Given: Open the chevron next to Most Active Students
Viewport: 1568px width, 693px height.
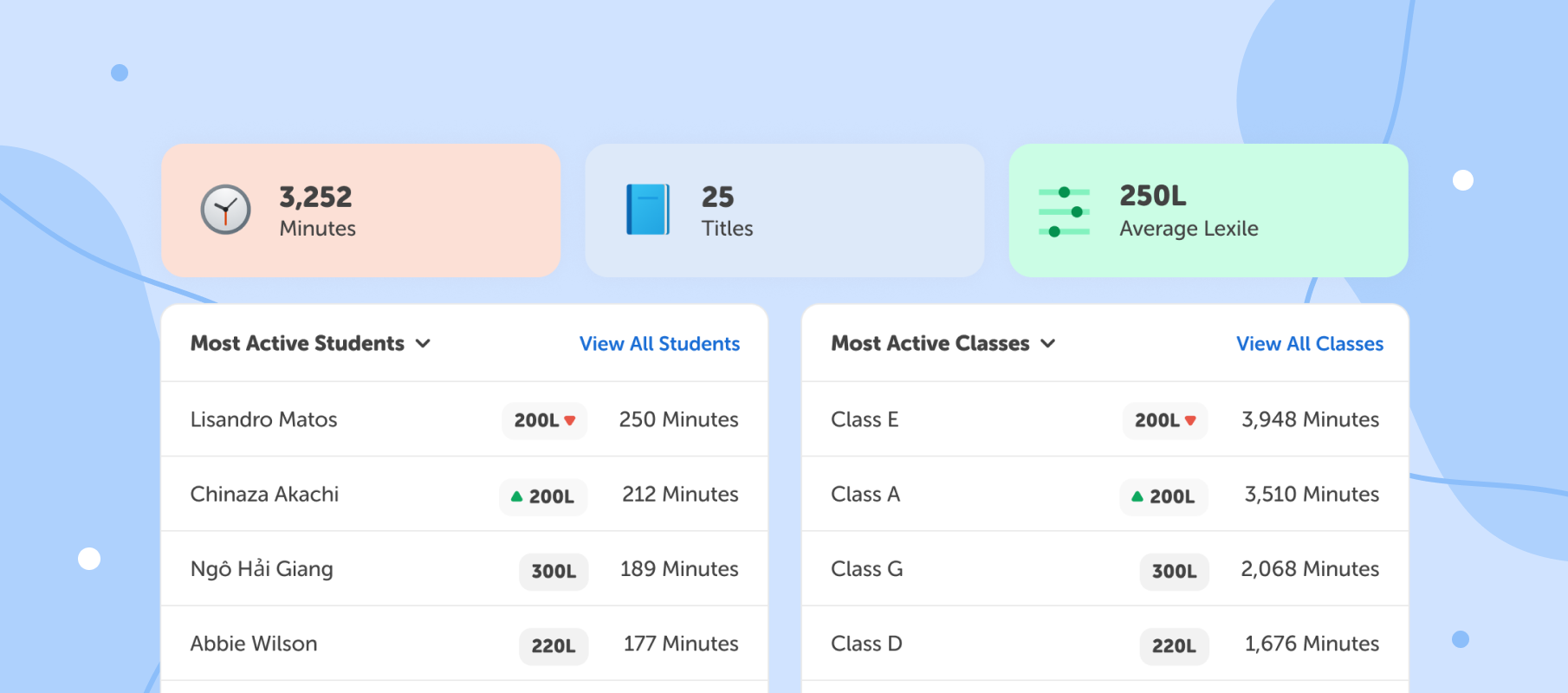Looking at the screenshot, I should point(423,343).
